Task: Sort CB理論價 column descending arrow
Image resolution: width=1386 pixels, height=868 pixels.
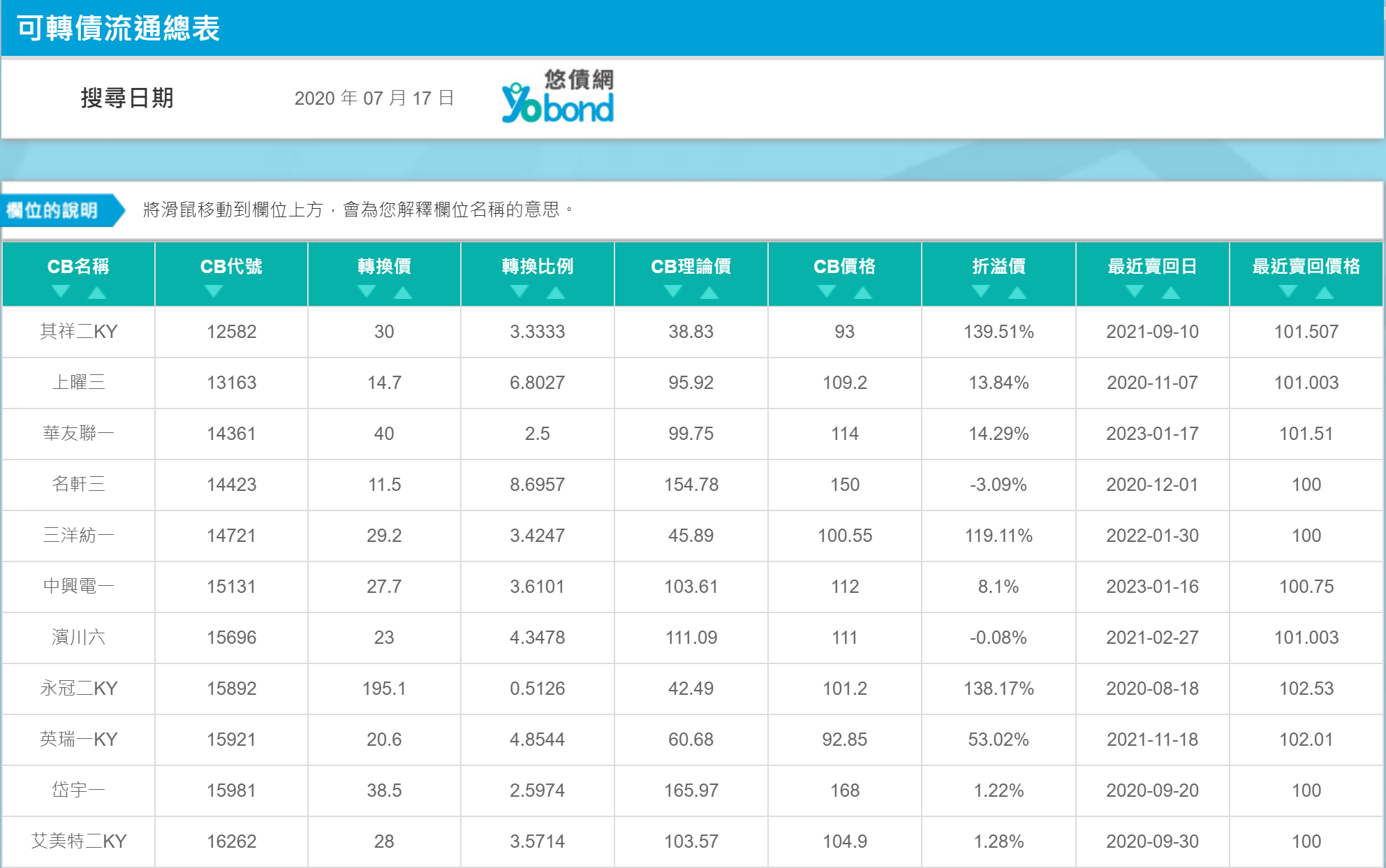Action: pos(673,291)
